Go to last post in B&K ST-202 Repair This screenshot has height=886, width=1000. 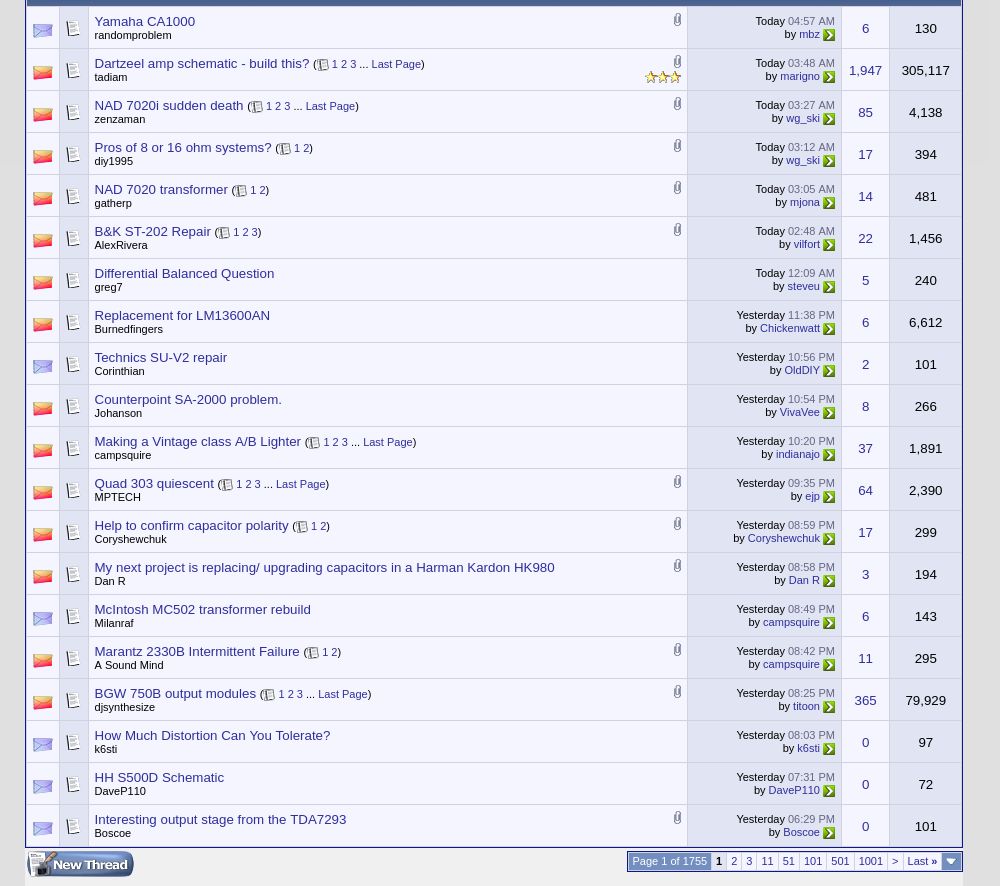pos(828,245)
